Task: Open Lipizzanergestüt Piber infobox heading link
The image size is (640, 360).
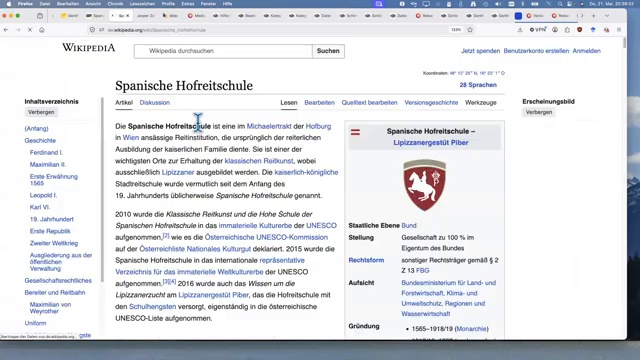Action: (x=431, y=142)
